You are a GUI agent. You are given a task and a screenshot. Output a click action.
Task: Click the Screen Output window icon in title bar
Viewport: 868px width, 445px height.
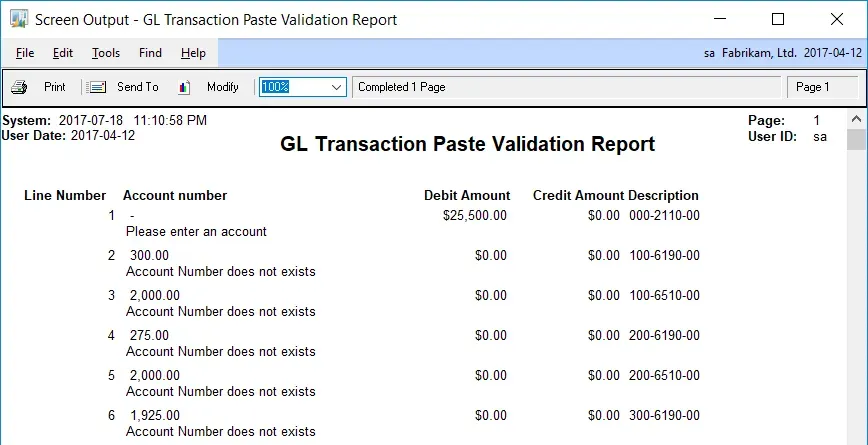coord(18,20)
